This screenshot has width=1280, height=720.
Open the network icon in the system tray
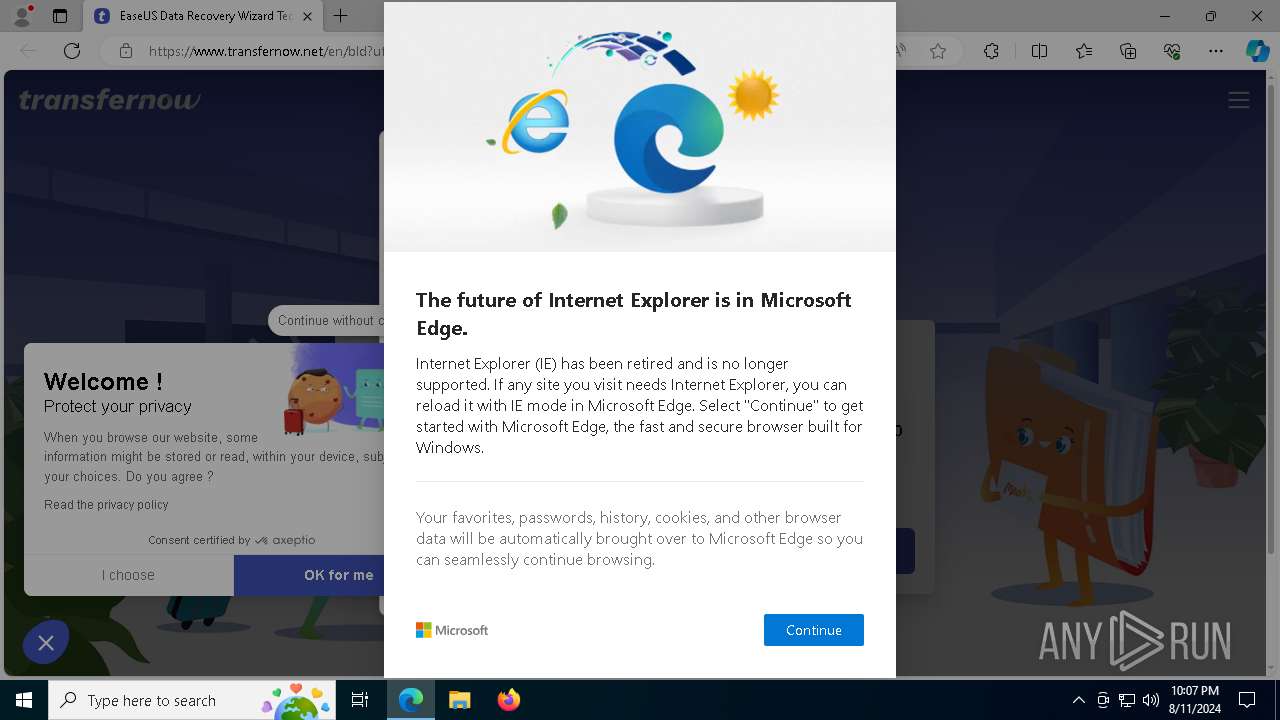click(x=1127, y=700)
